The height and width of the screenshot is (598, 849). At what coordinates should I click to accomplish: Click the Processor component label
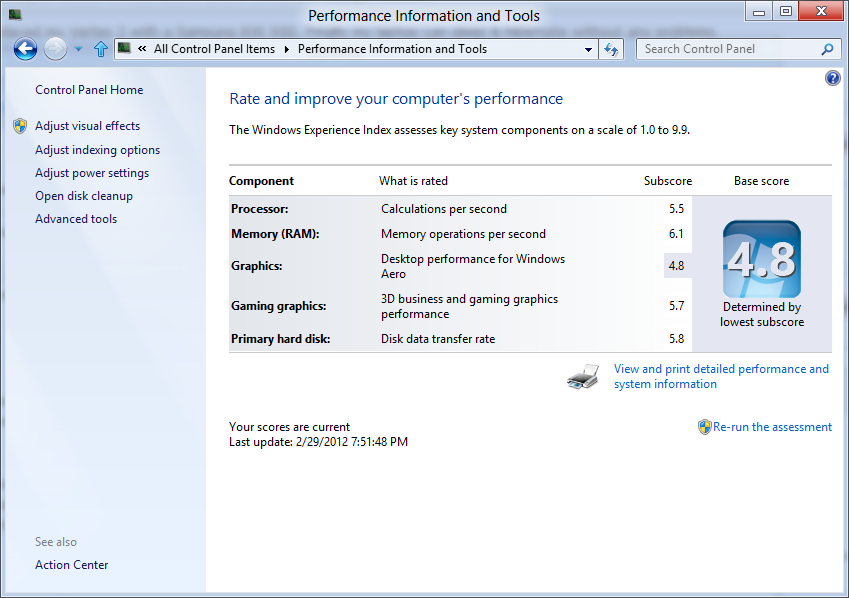pyautogui.click(x=260, y=209)
